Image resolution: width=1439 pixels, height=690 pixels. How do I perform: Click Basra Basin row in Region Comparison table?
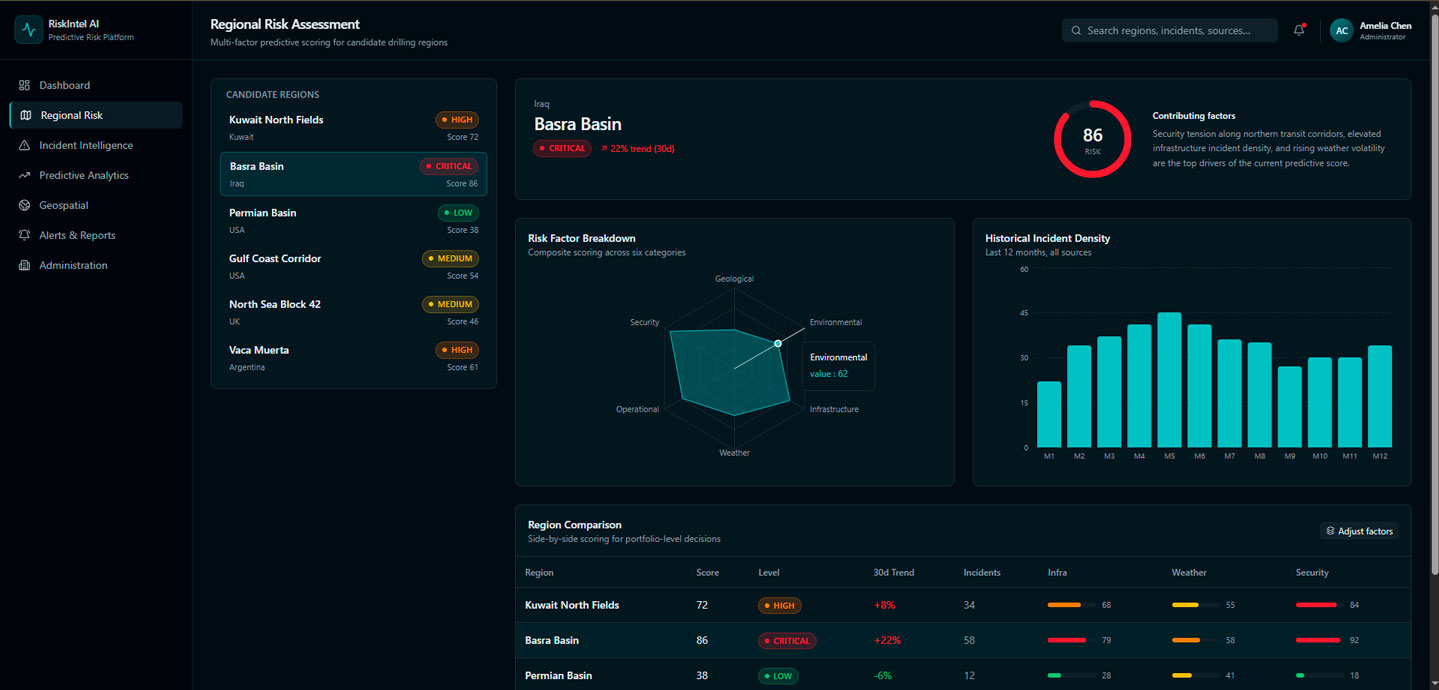[963, 640]
